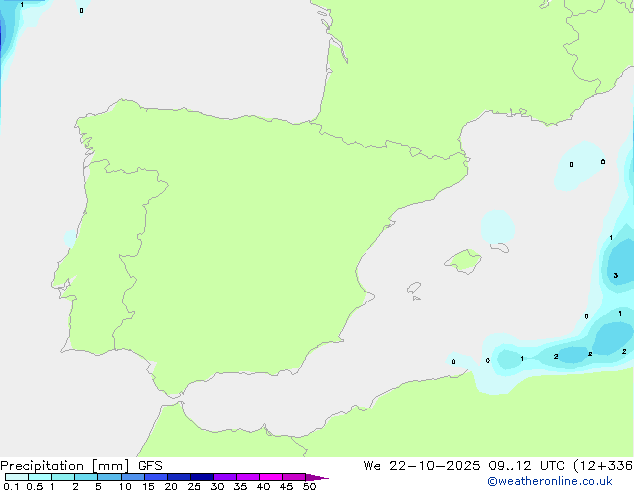Click the 0.1 to 0.5 mm legend swatch
Viewport: 634px width, 490px height.
[x=17, y=477]
